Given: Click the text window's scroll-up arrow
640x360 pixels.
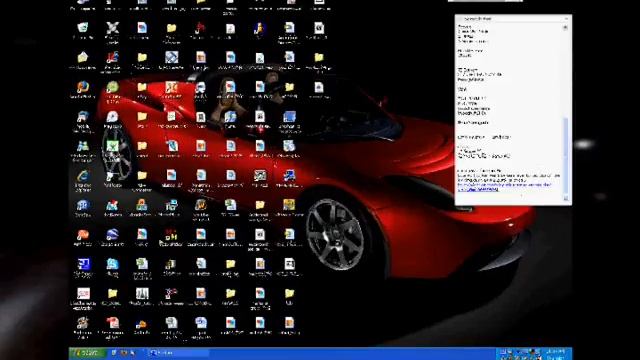Looking at the screenshot, I should point(565,27).
